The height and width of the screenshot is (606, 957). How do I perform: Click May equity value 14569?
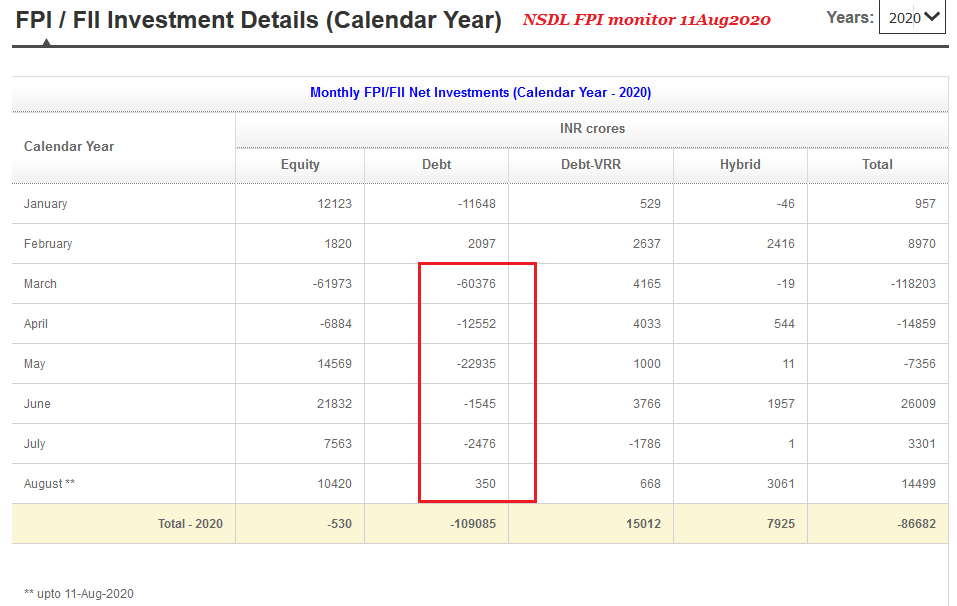[334, 364]
